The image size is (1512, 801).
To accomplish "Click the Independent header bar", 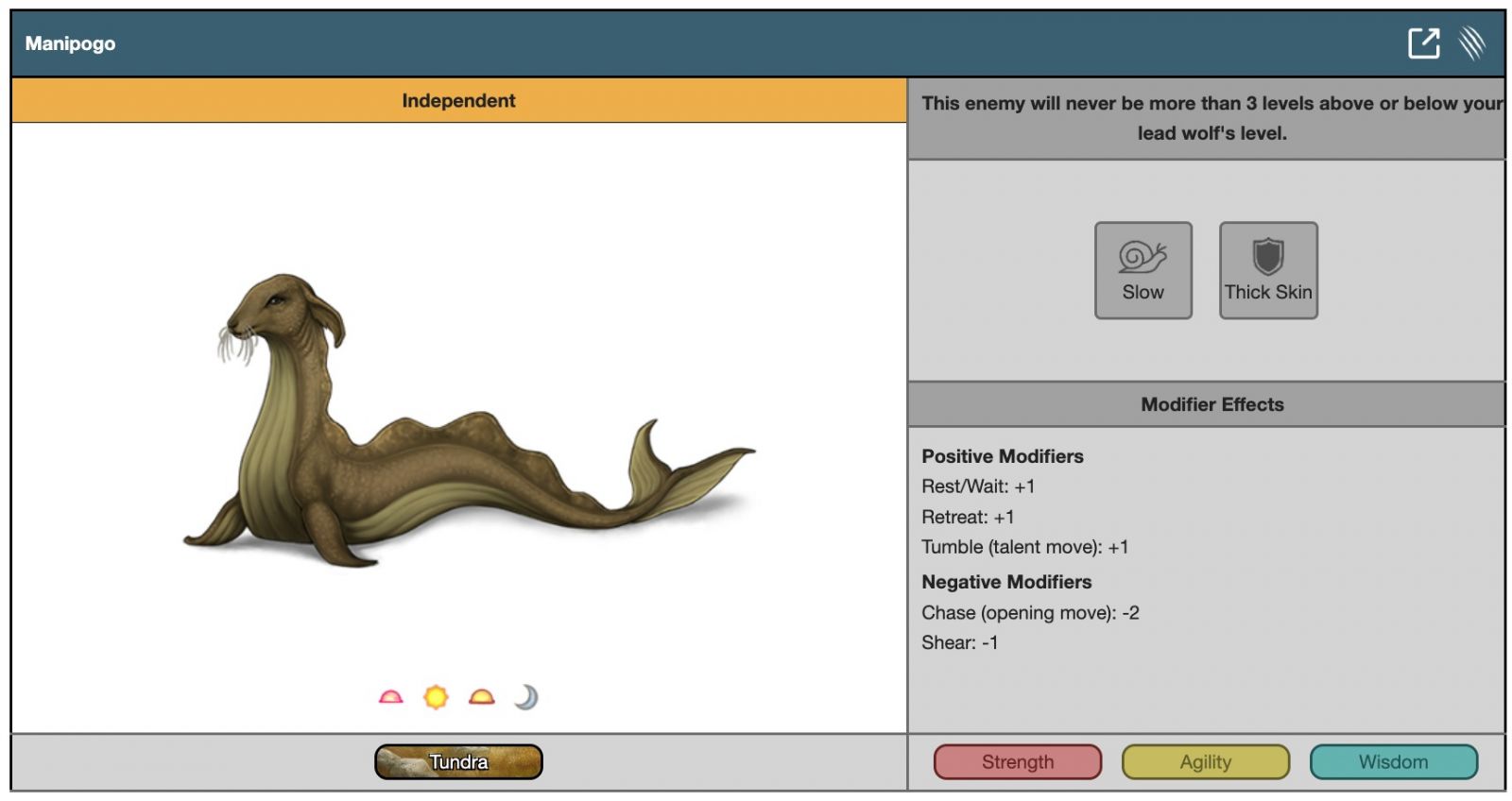I will [x=458, y=100].
